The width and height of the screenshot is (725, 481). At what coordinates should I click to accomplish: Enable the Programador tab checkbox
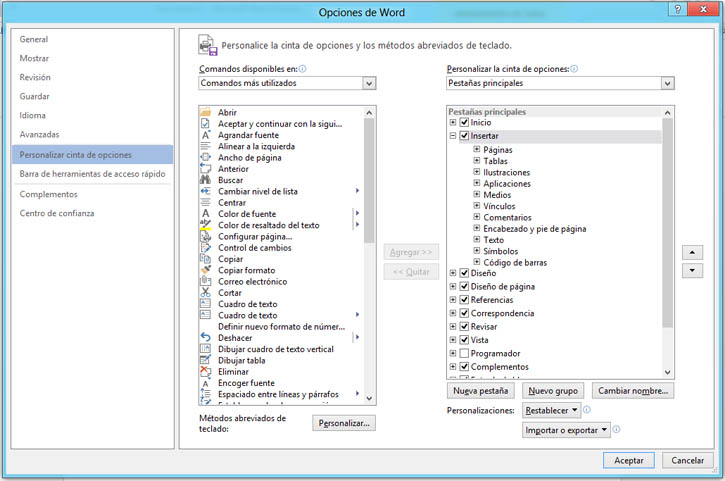click(x=464, y=354)
